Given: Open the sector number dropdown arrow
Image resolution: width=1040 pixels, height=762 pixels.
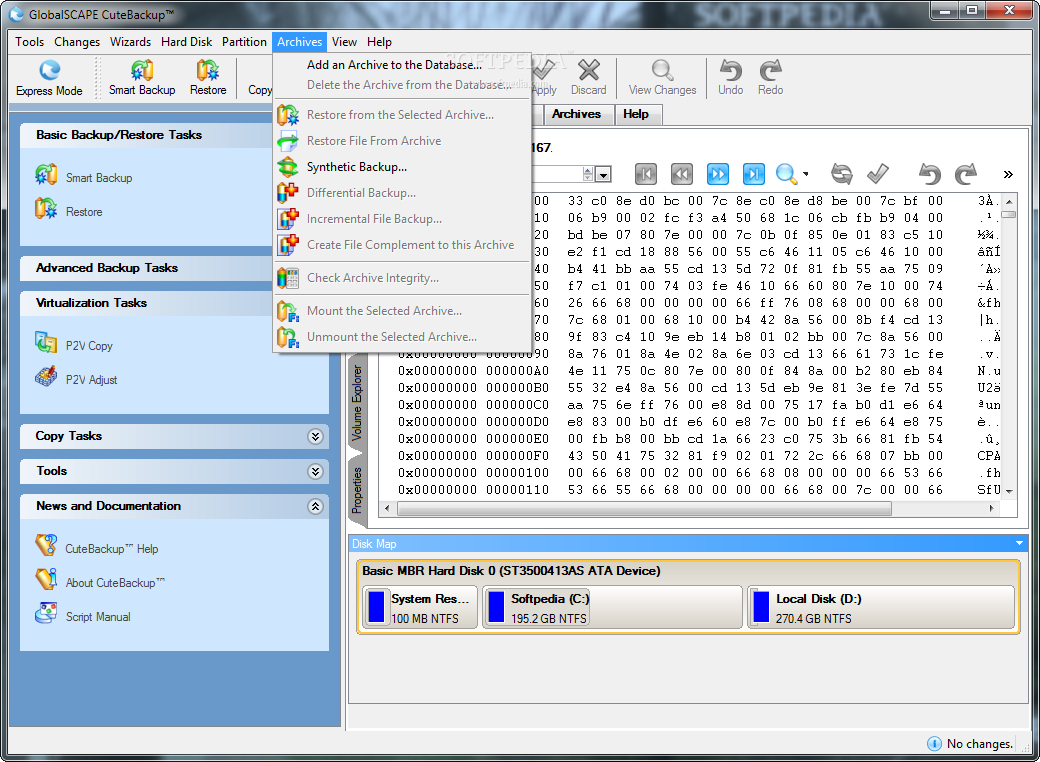Looking at the screenshot, I should 603,174.
